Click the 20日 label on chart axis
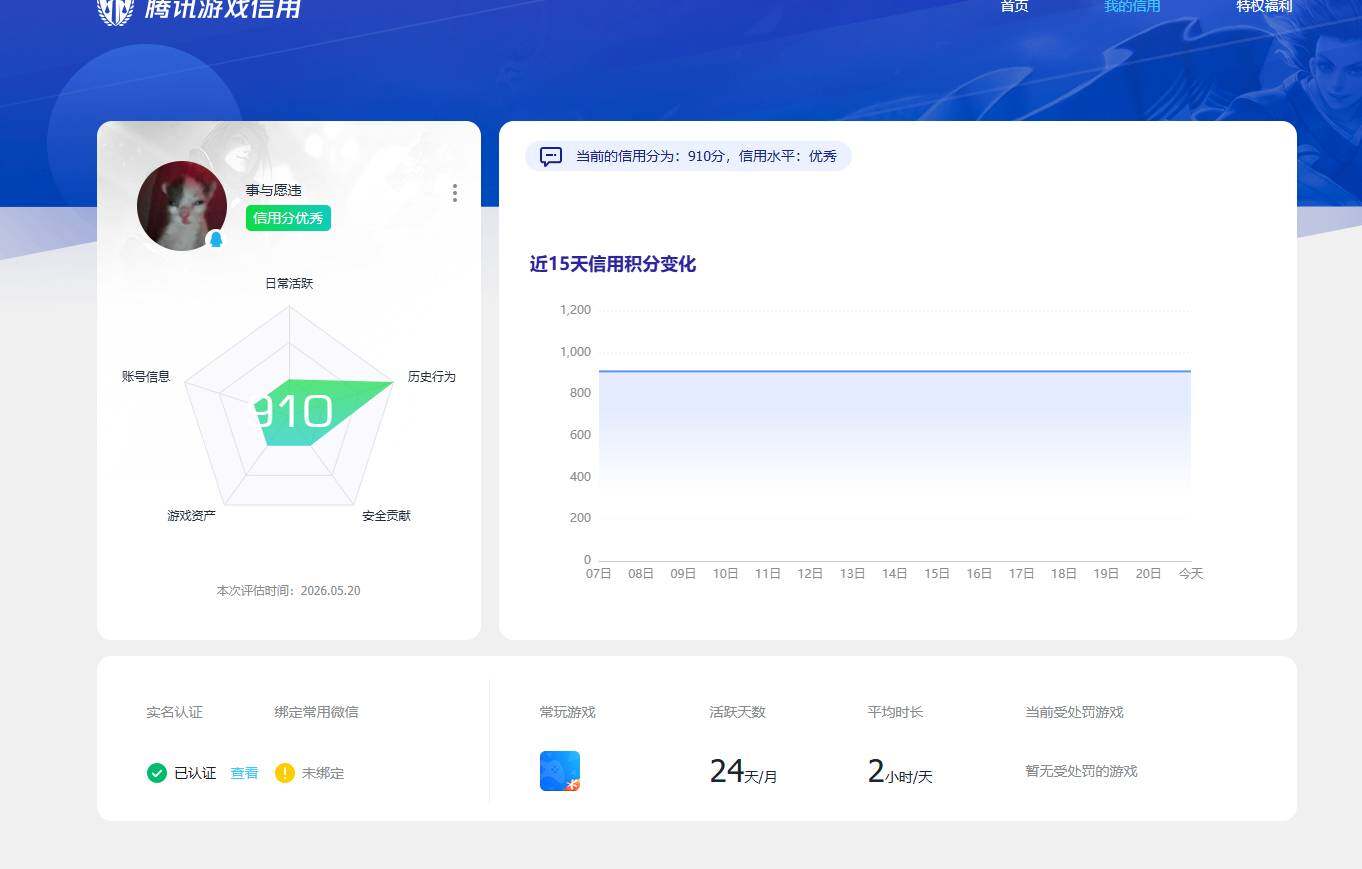 tap(1148, 574)
